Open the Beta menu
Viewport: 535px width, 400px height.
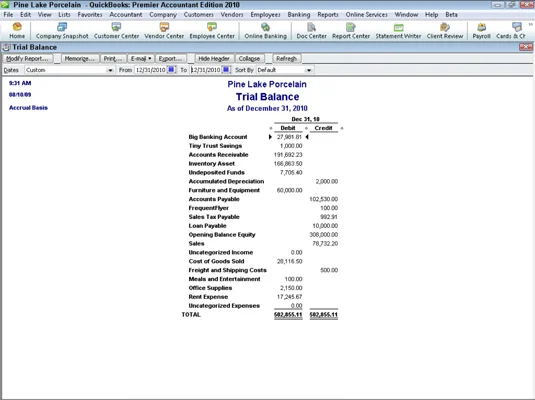click(451, 15)
